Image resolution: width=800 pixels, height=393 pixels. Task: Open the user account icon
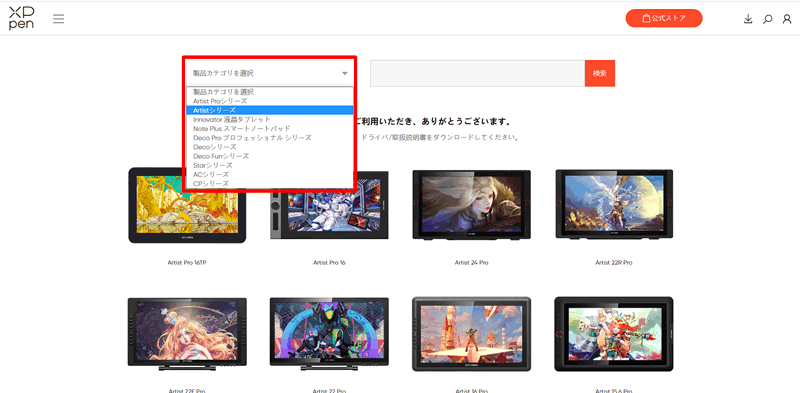point(787,19)
